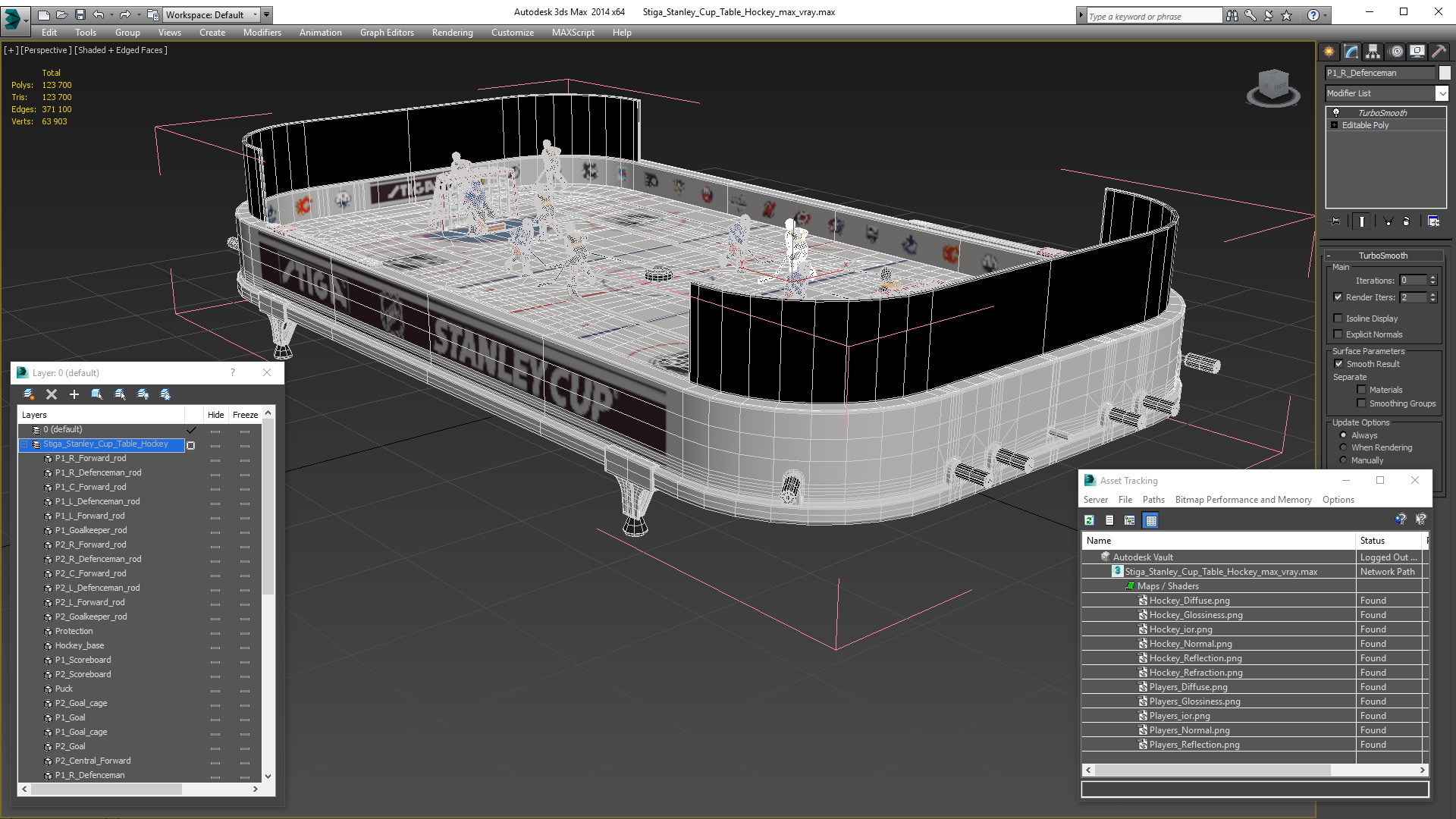This screenshot has width=1456, height=819.
Task: Click the object color swatch beside P1_R_Defenceman
Action: (x=1445, y=73)
